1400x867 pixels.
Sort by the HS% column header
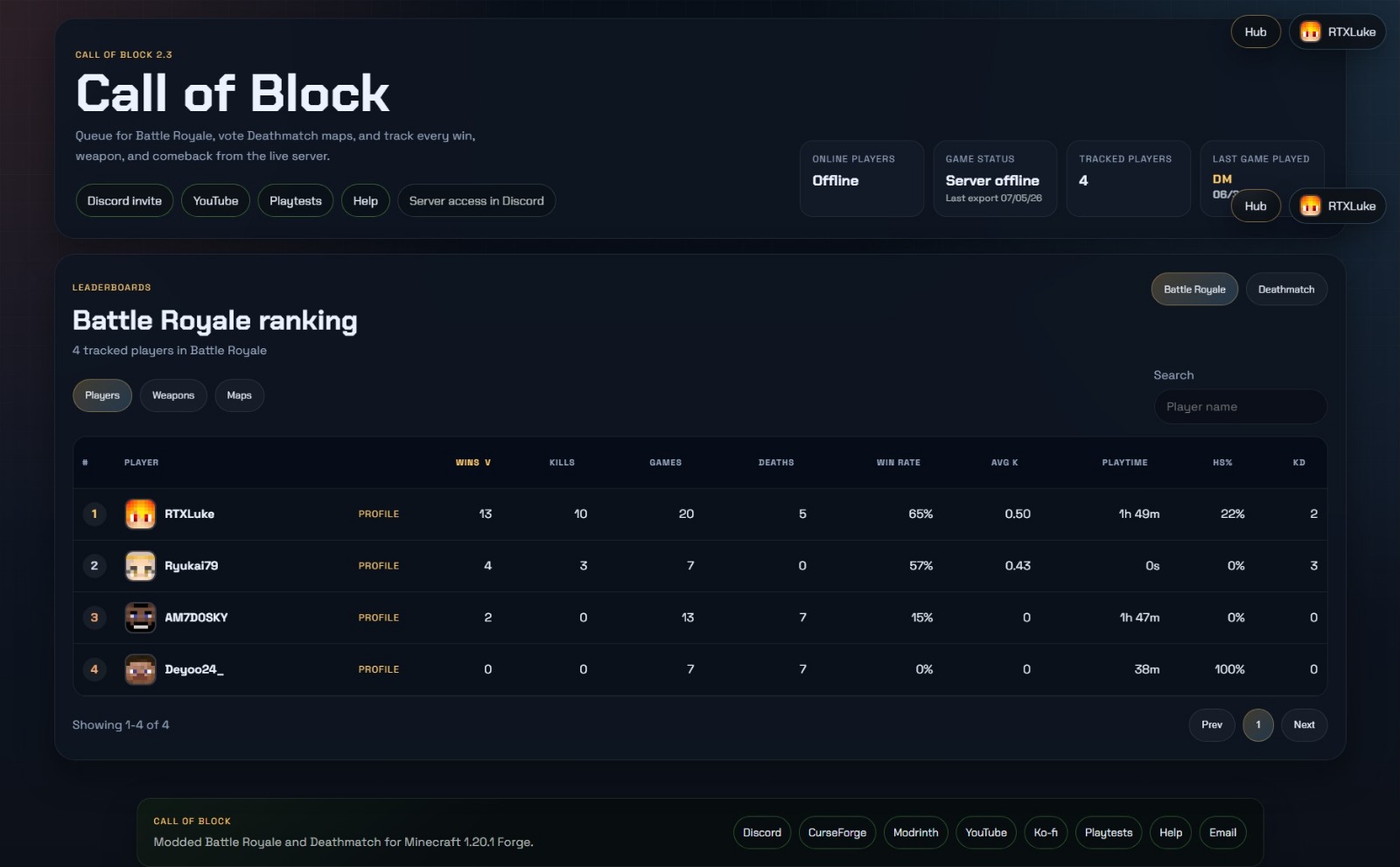click(1222, 463)
